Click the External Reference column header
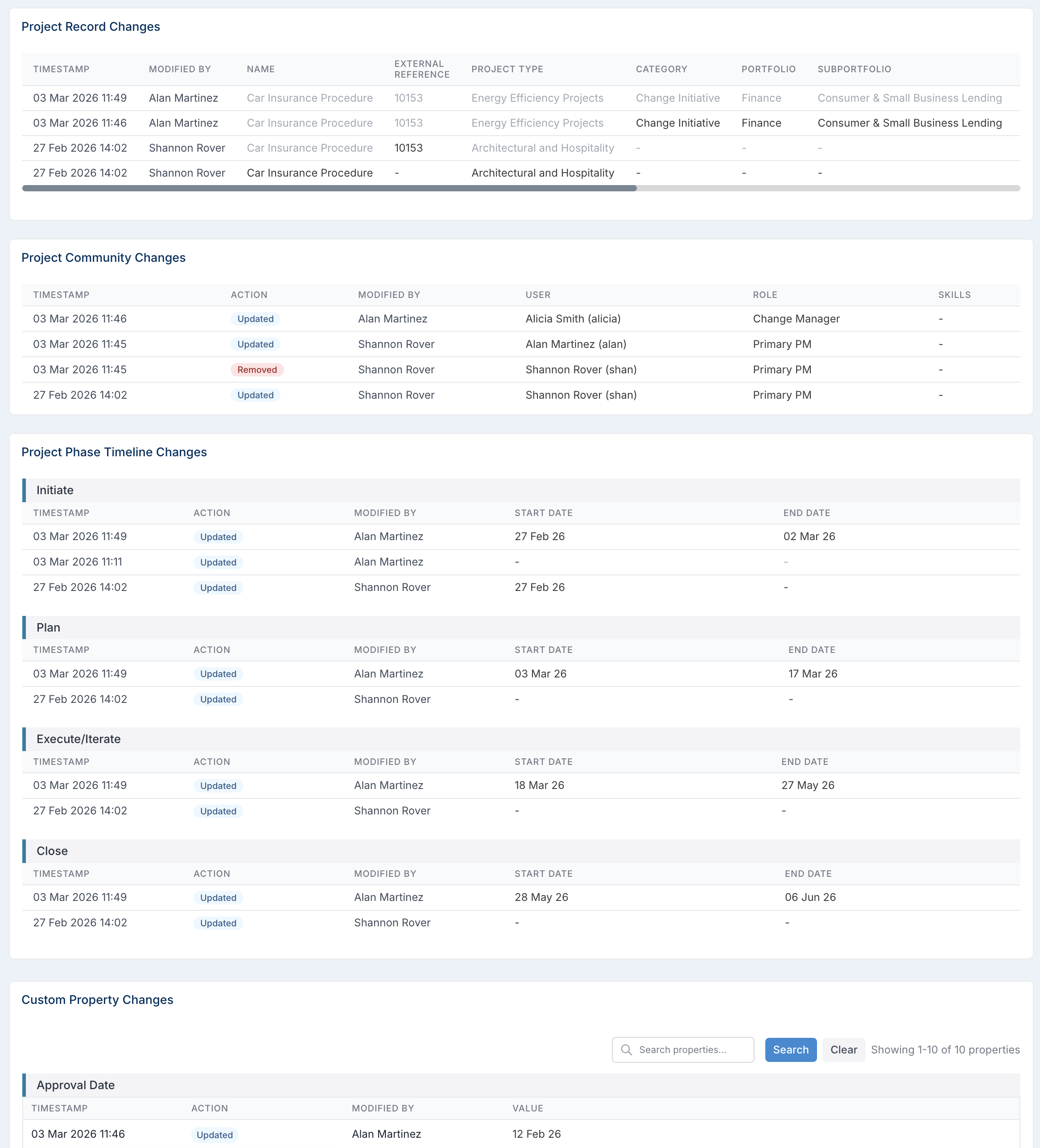The height and width of the screenshot is (1148, 1040). coord(422,69)
